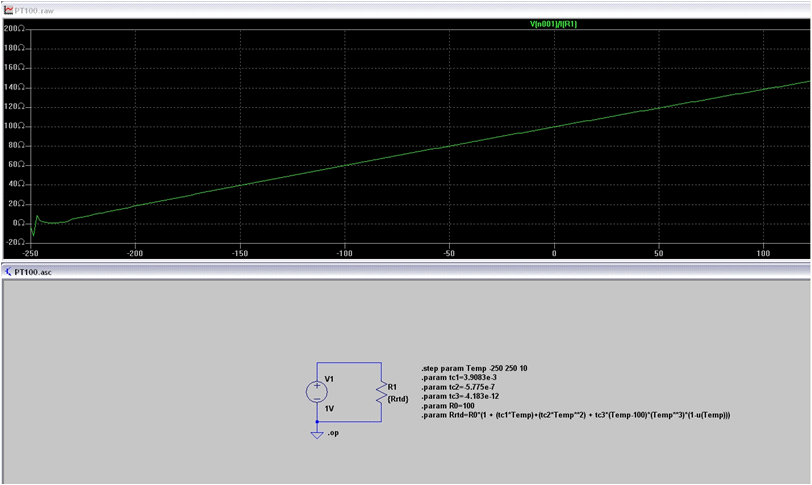The width and height of the screenshot is (812, 485).
Task: Click the {Rrtd} resistor value text
Action: click(x=398, y=399)
